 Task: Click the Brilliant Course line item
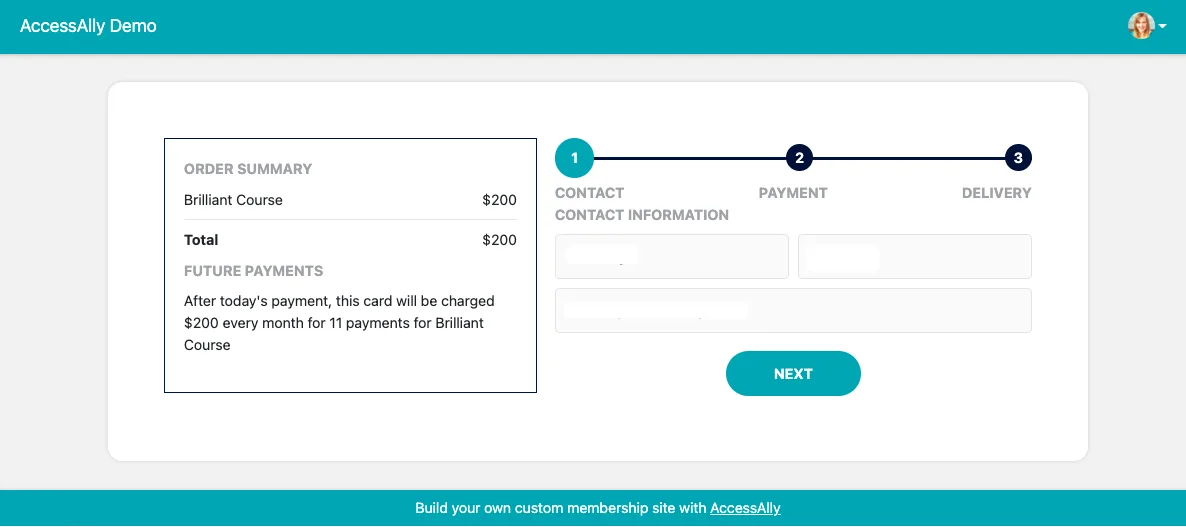(x=233, y=200)
